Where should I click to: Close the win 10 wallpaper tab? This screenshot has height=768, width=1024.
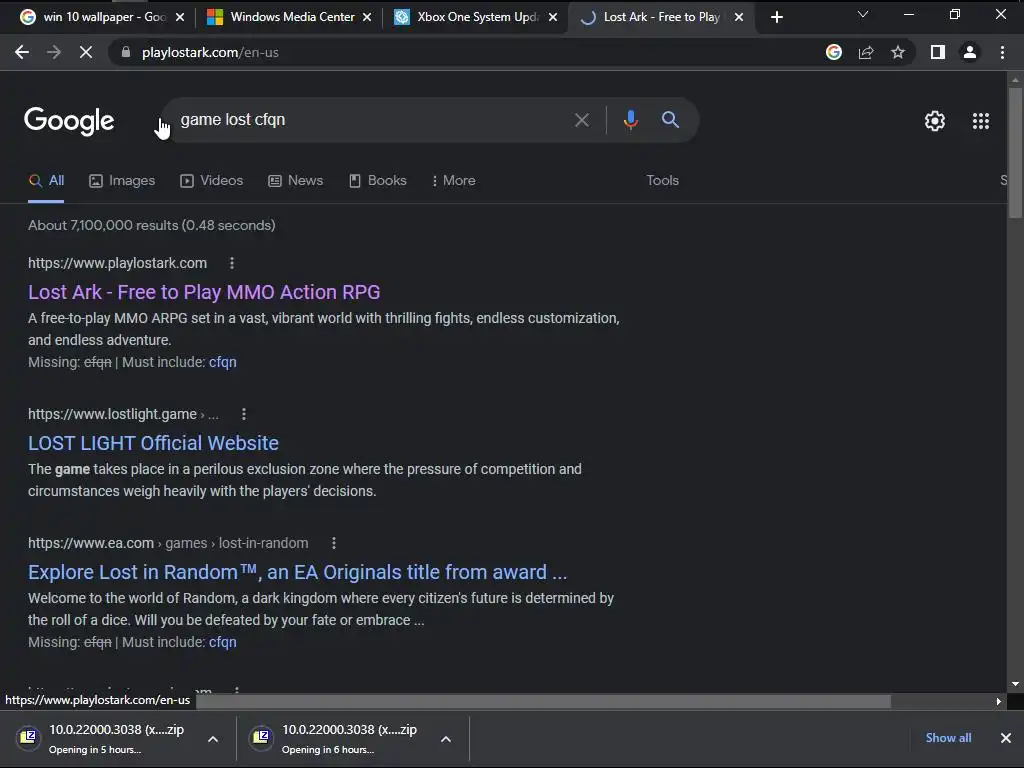click(180, 17)
